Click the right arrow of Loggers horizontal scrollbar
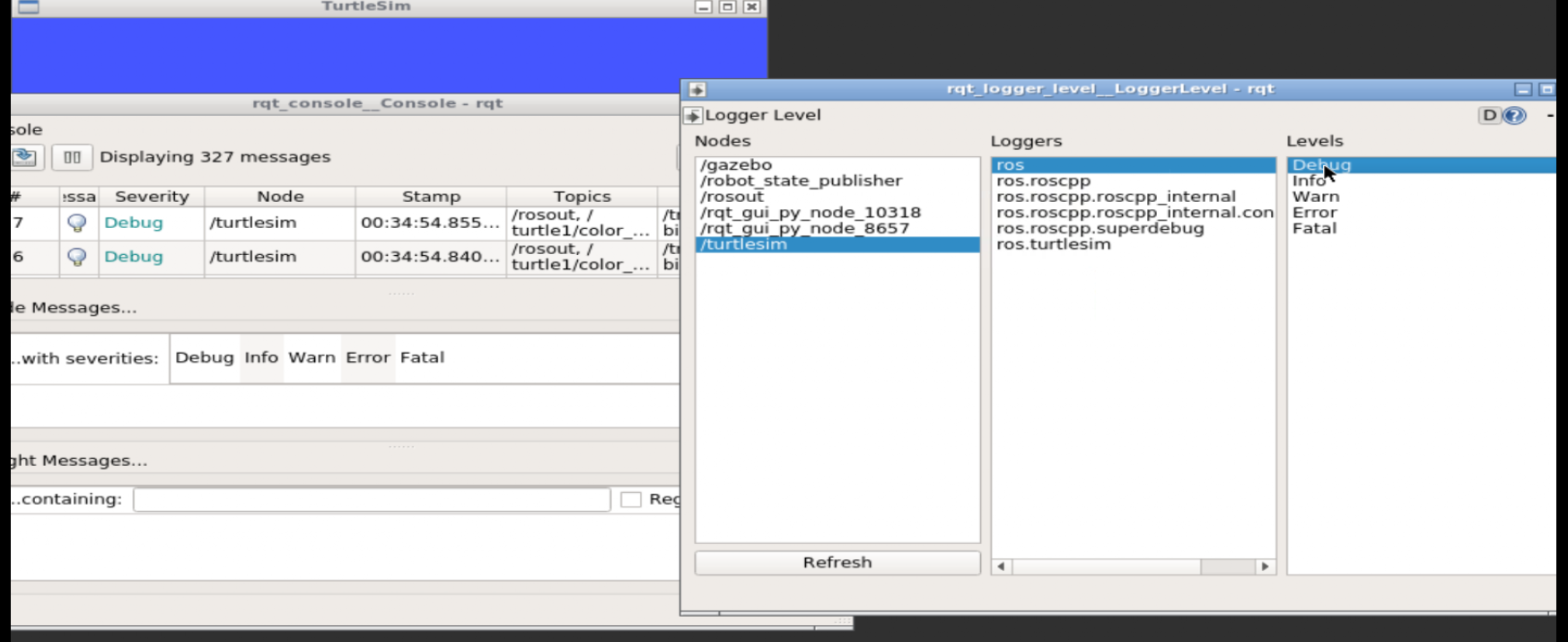Image resolution: width=1568 pixels, height=642 pixels. [x=1265, y=567]
